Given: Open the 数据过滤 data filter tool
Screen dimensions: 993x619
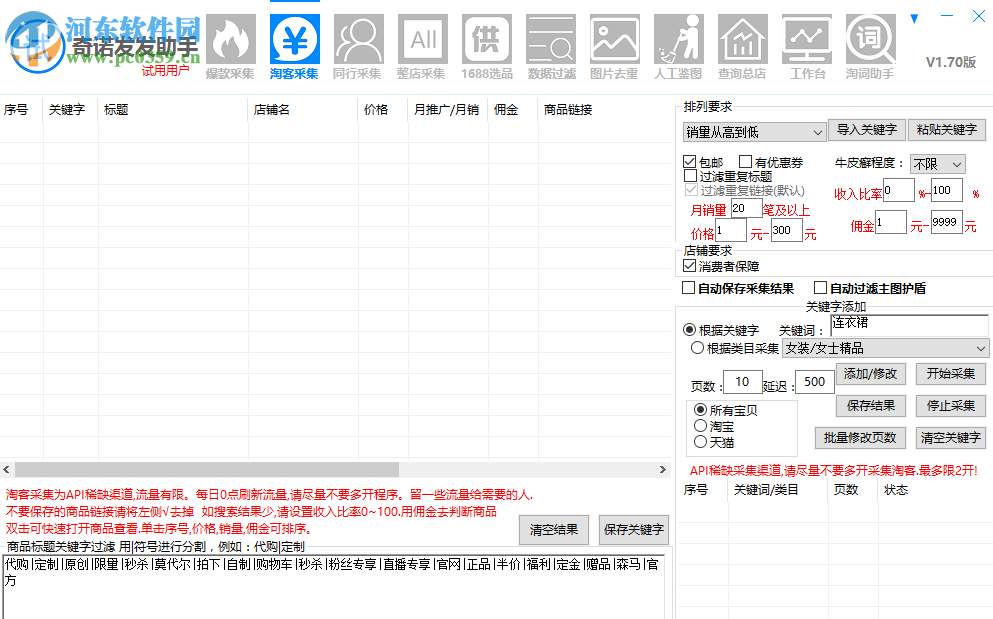Looking at the screenshot, I should point(551,38).
